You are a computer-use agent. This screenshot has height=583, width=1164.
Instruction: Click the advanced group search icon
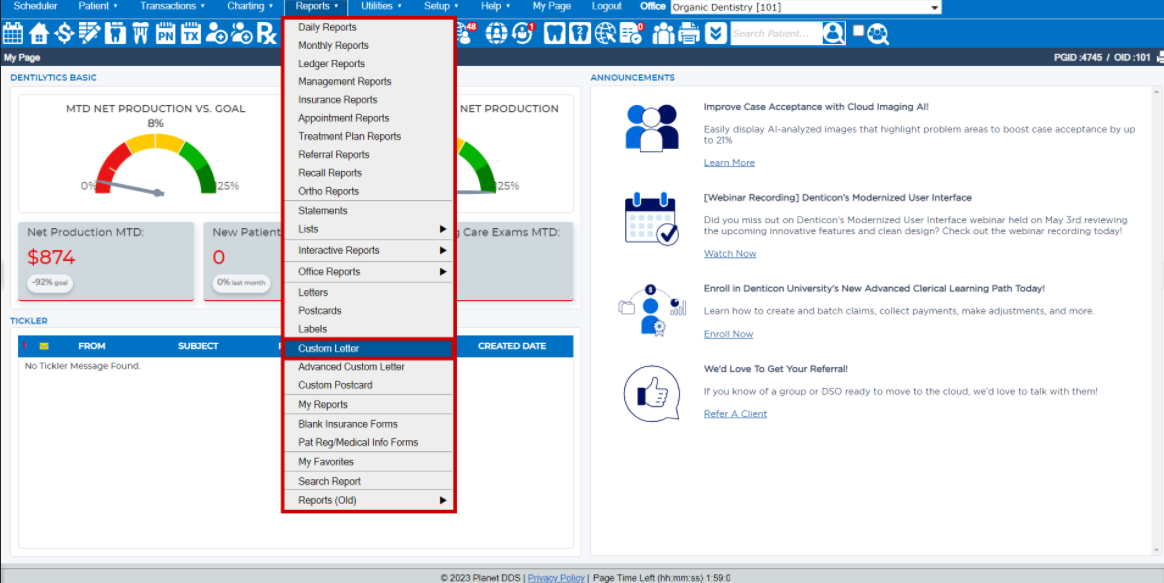click(x=877, y=33)
